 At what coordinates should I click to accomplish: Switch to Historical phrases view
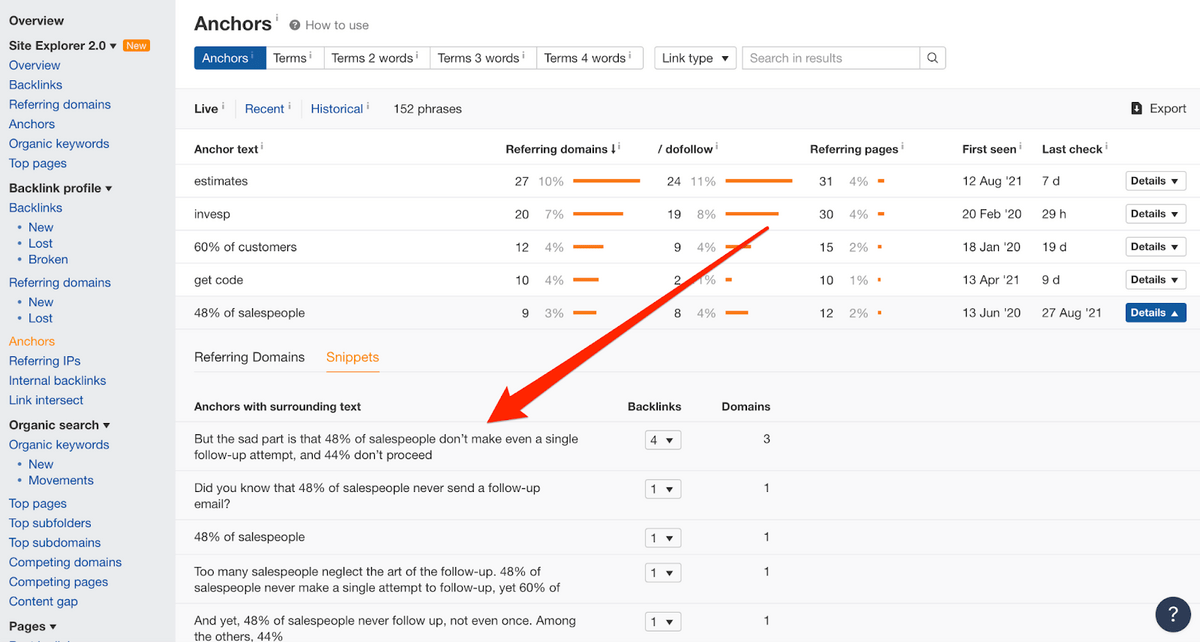point(336,109)
